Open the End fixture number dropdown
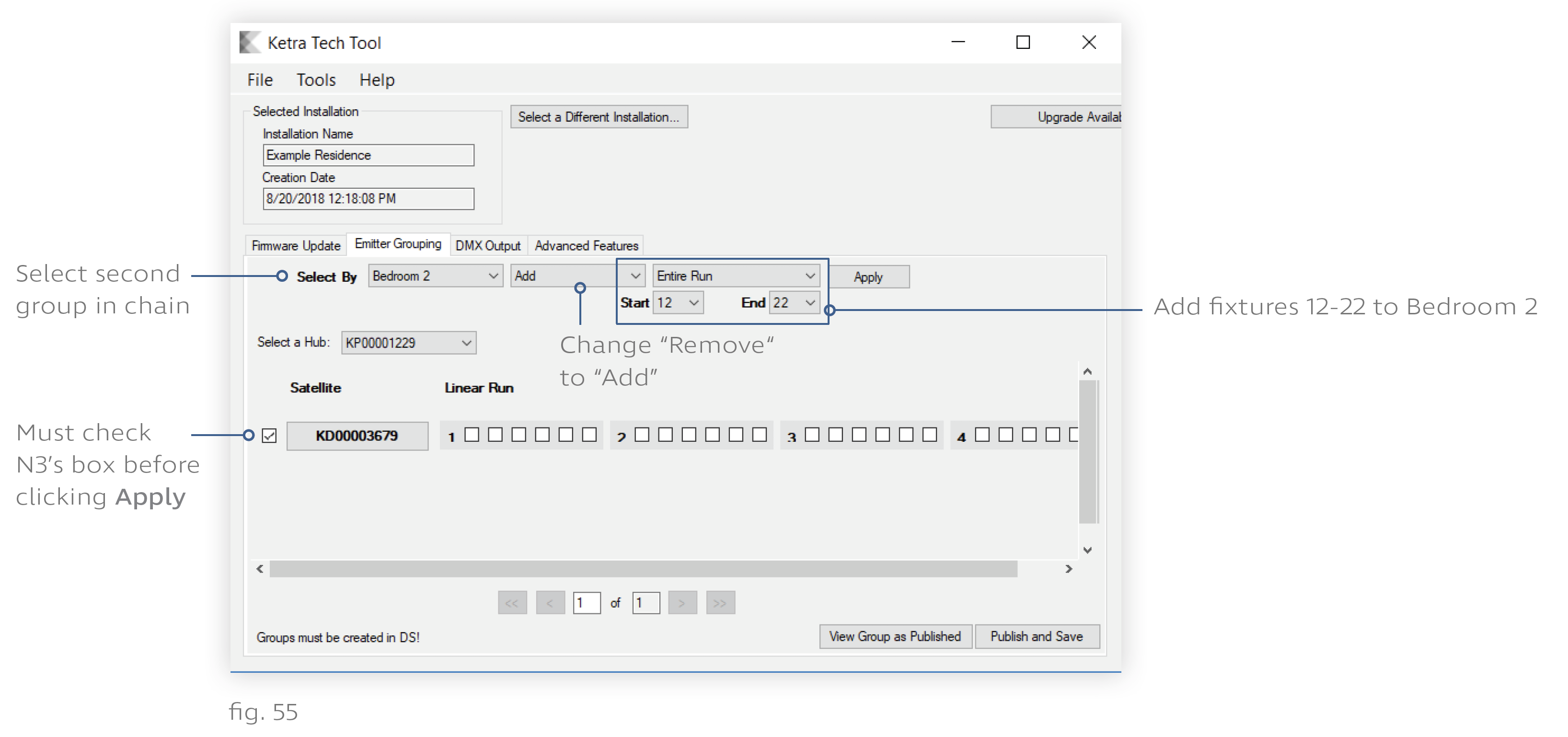Image resolution: width=1568 pixels, height=737 pixels. coord(795,302)
